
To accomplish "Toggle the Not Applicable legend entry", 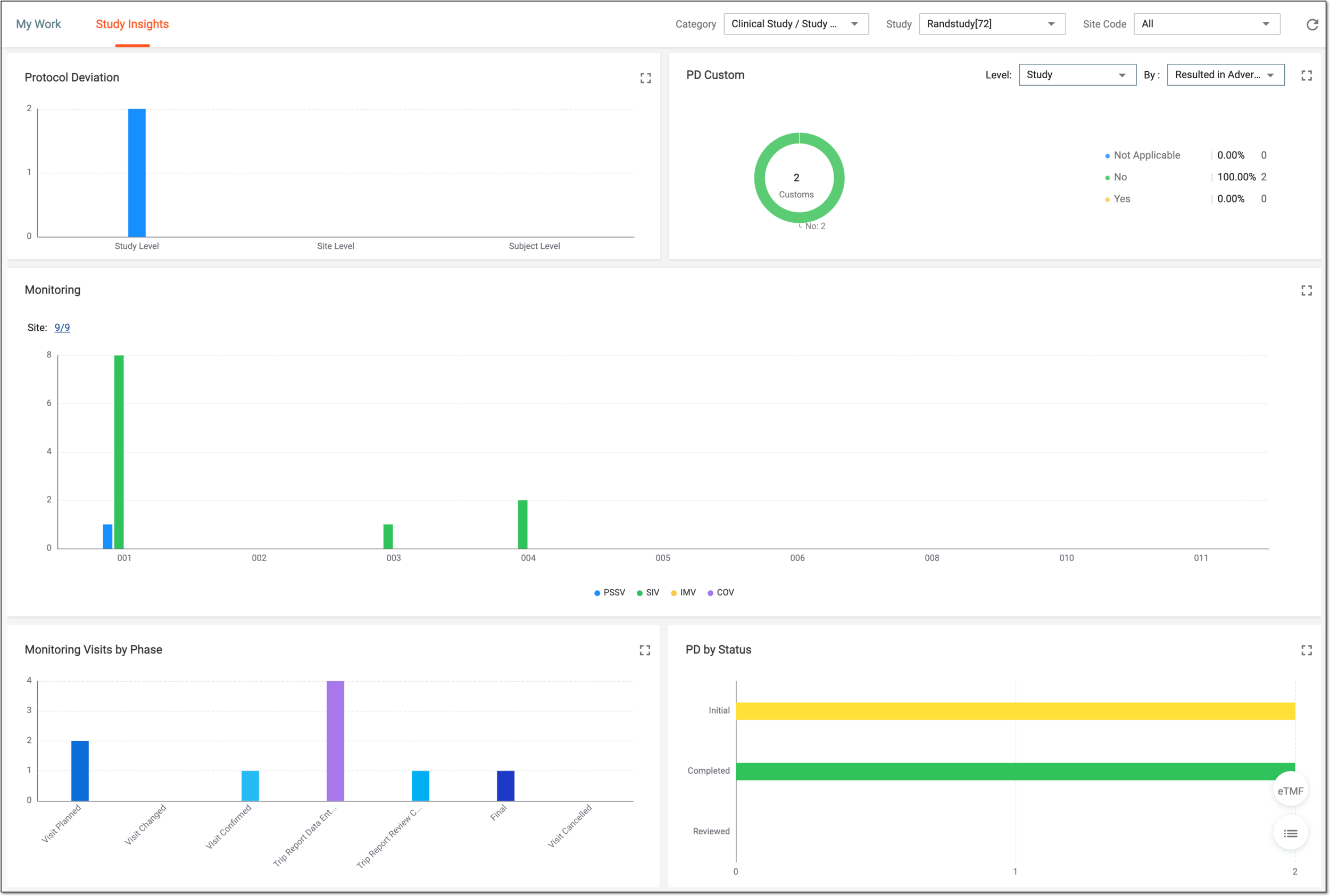I will (1142, 155).
